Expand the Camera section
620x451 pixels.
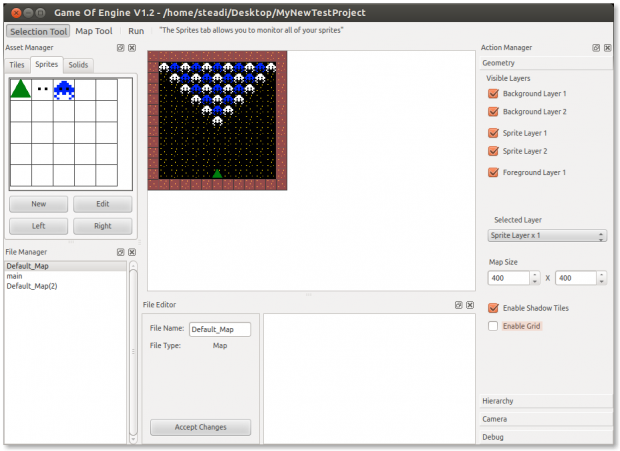click(546, 419)
